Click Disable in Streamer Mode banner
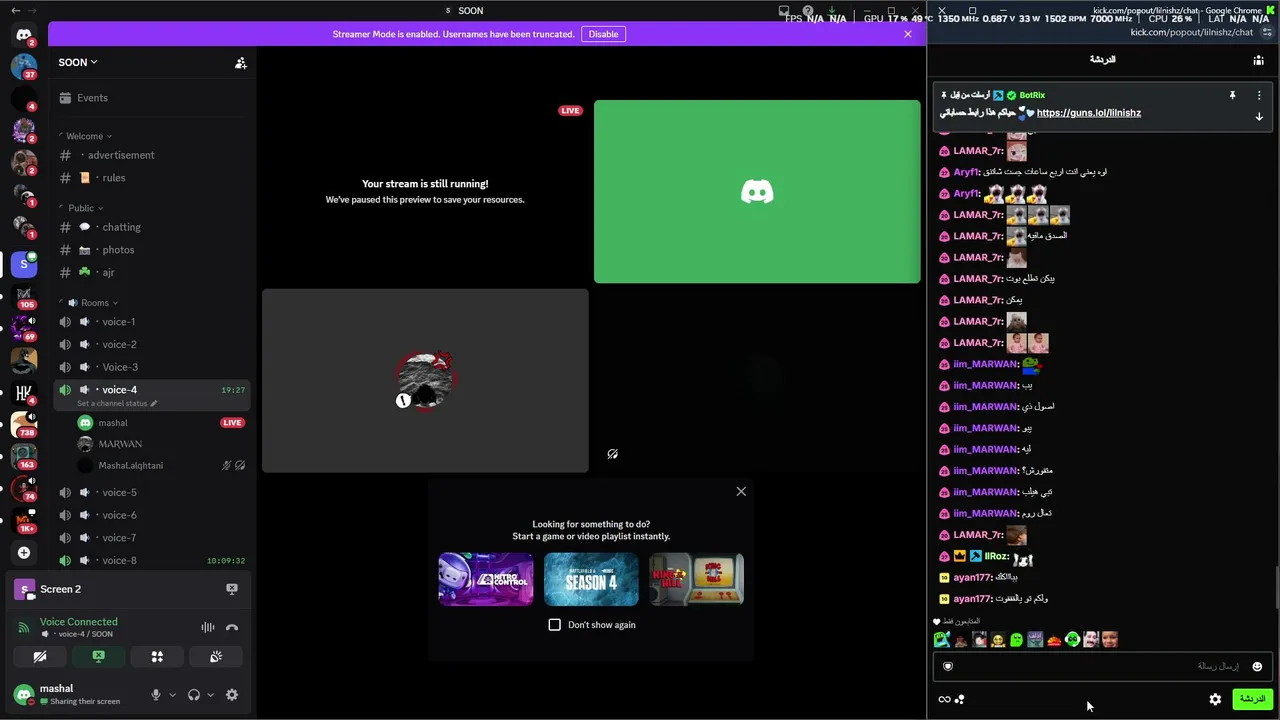The image size is (1280, 720). (603, 34)
